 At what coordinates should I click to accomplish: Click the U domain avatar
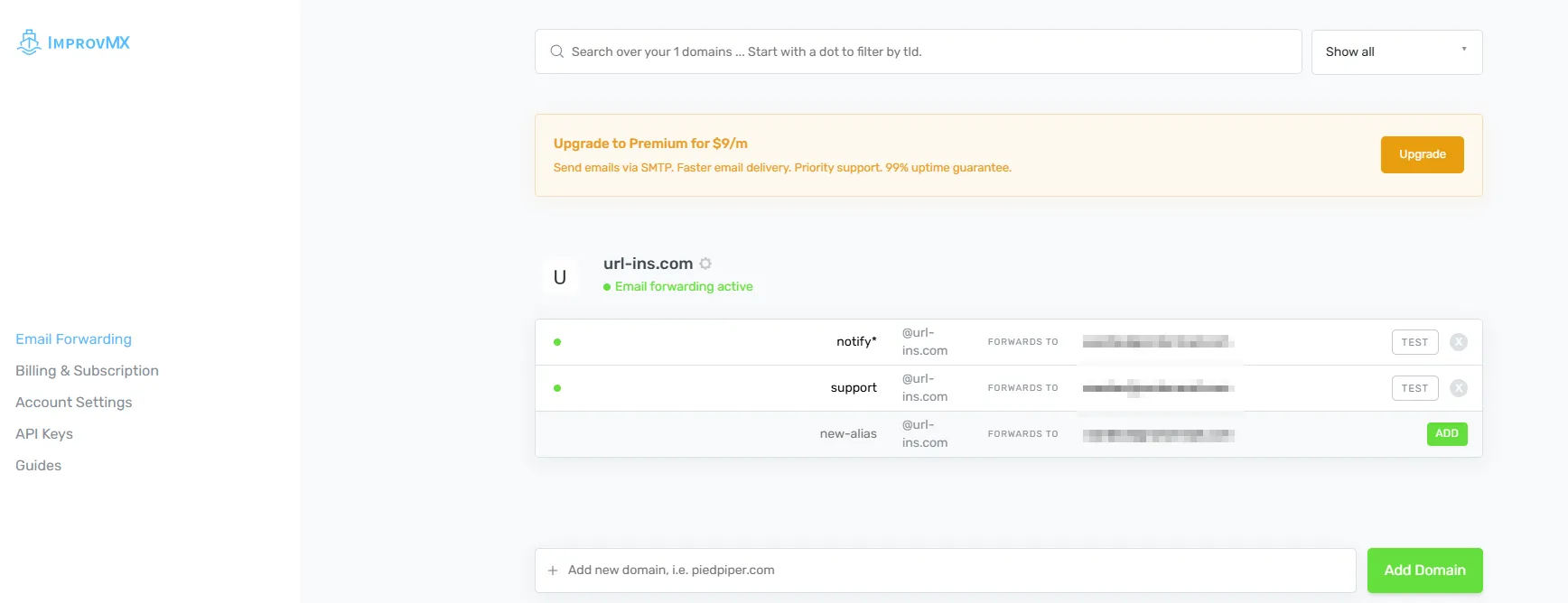[x=560, y=277]
